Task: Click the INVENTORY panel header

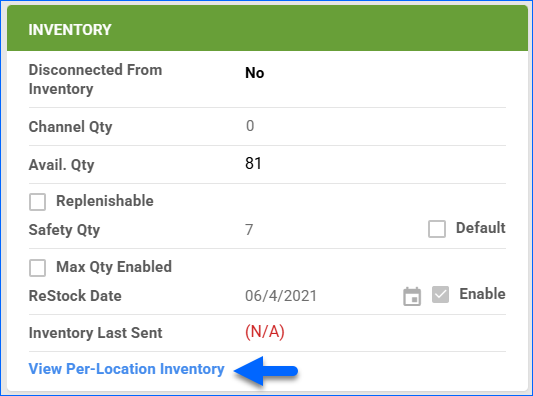Action: tap(267, 29)
